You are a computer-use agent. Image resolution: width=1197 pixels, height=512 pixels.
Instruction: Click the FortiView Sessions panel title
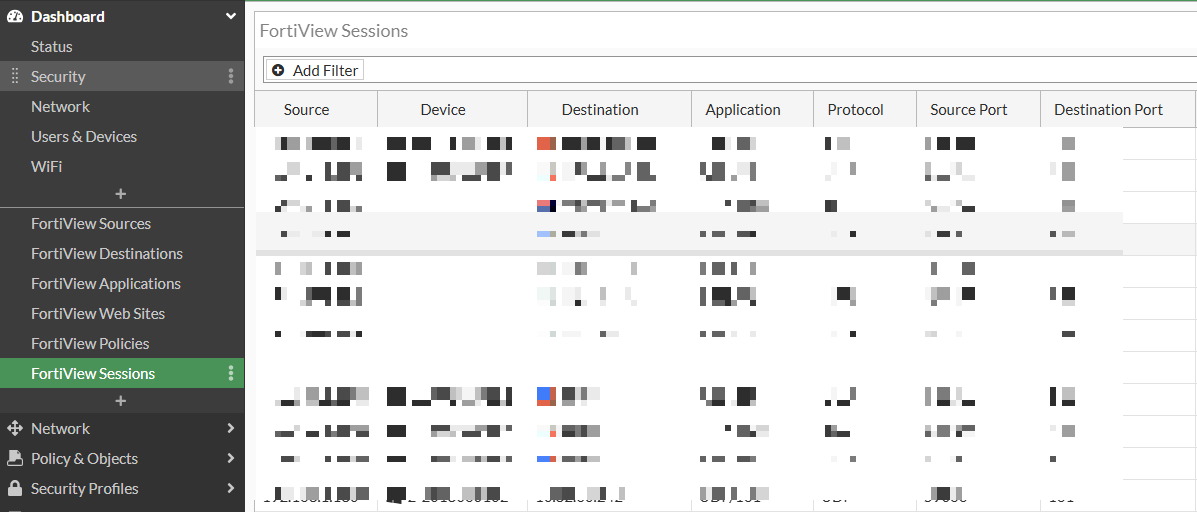(x=334, y=31)
